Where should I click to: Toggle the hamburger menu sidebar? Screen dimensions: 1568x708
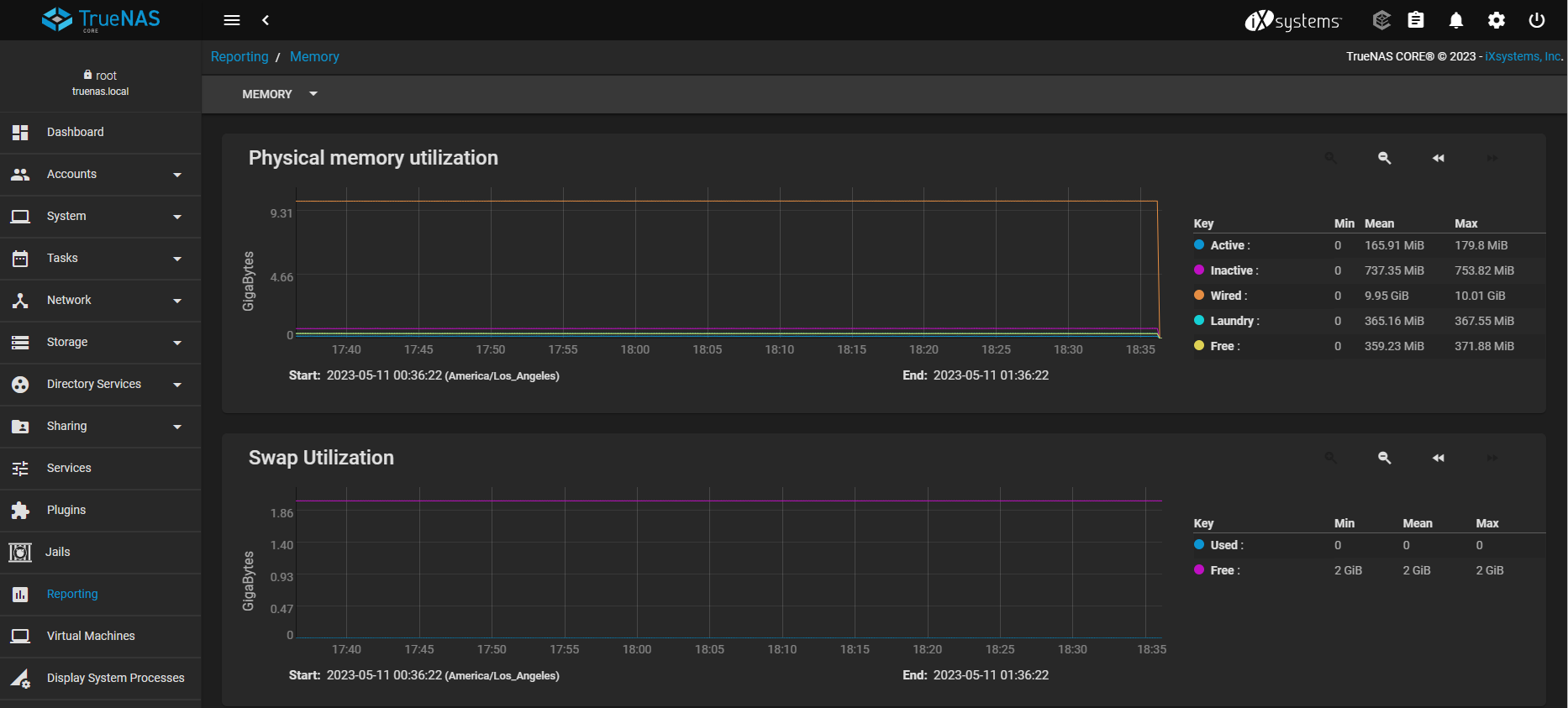pos(232,20)
